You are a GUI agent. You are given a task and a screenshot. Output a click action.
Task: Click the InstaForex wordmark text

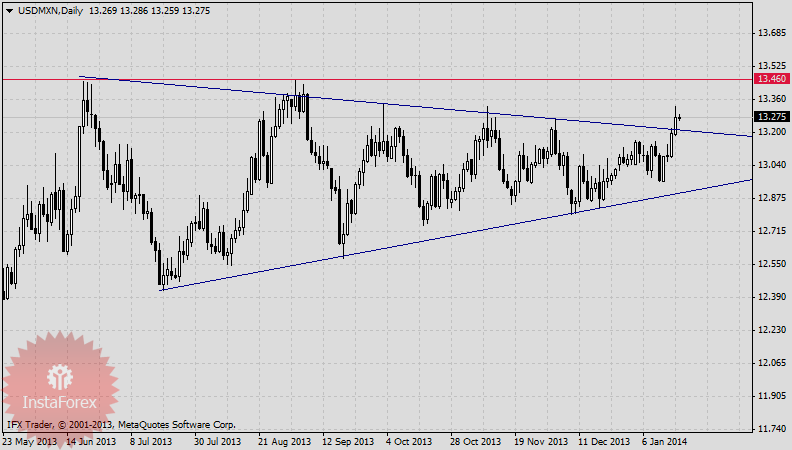pyautogui.click(x=61, y=403)
